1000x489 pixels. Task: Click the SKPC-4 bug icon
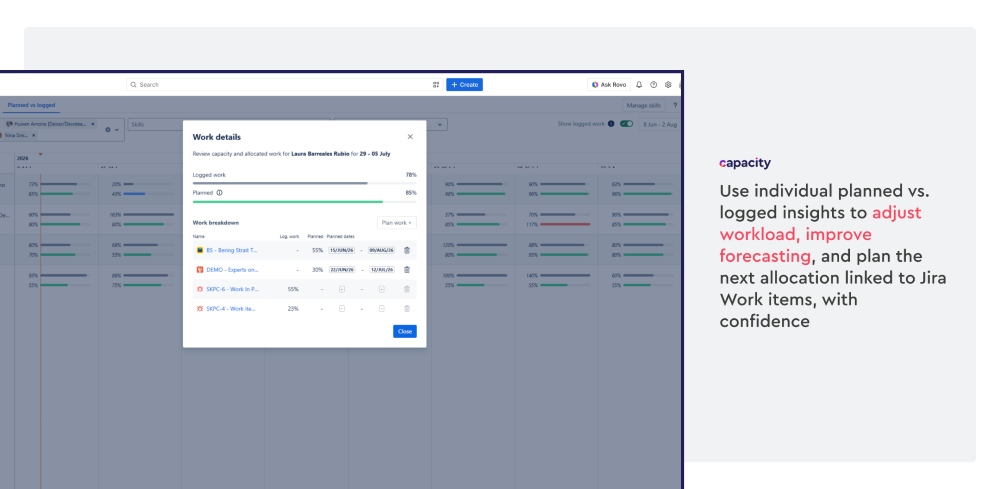coord(200,309)
